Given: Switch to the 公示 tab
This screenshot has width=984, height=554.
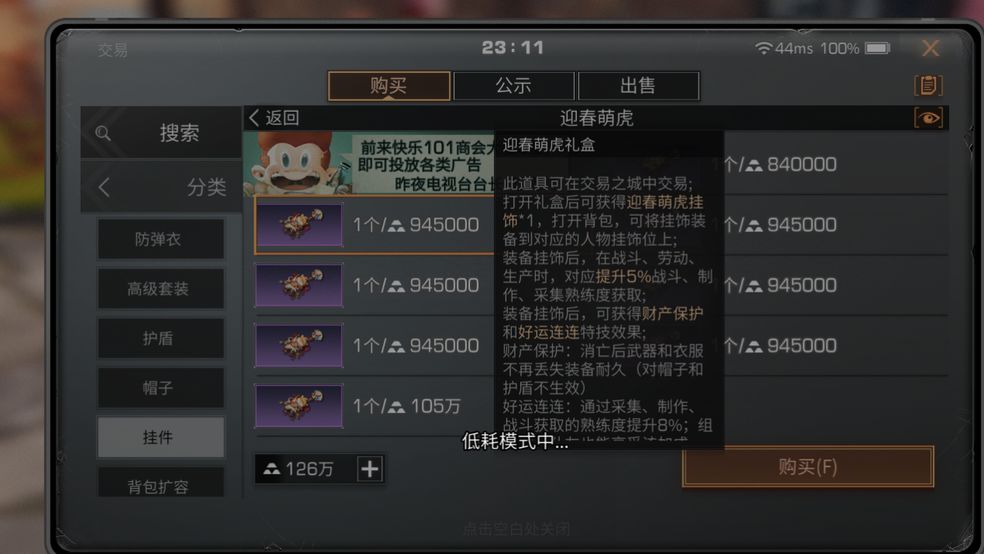Looking at the screenshot, I should (513, 86).
